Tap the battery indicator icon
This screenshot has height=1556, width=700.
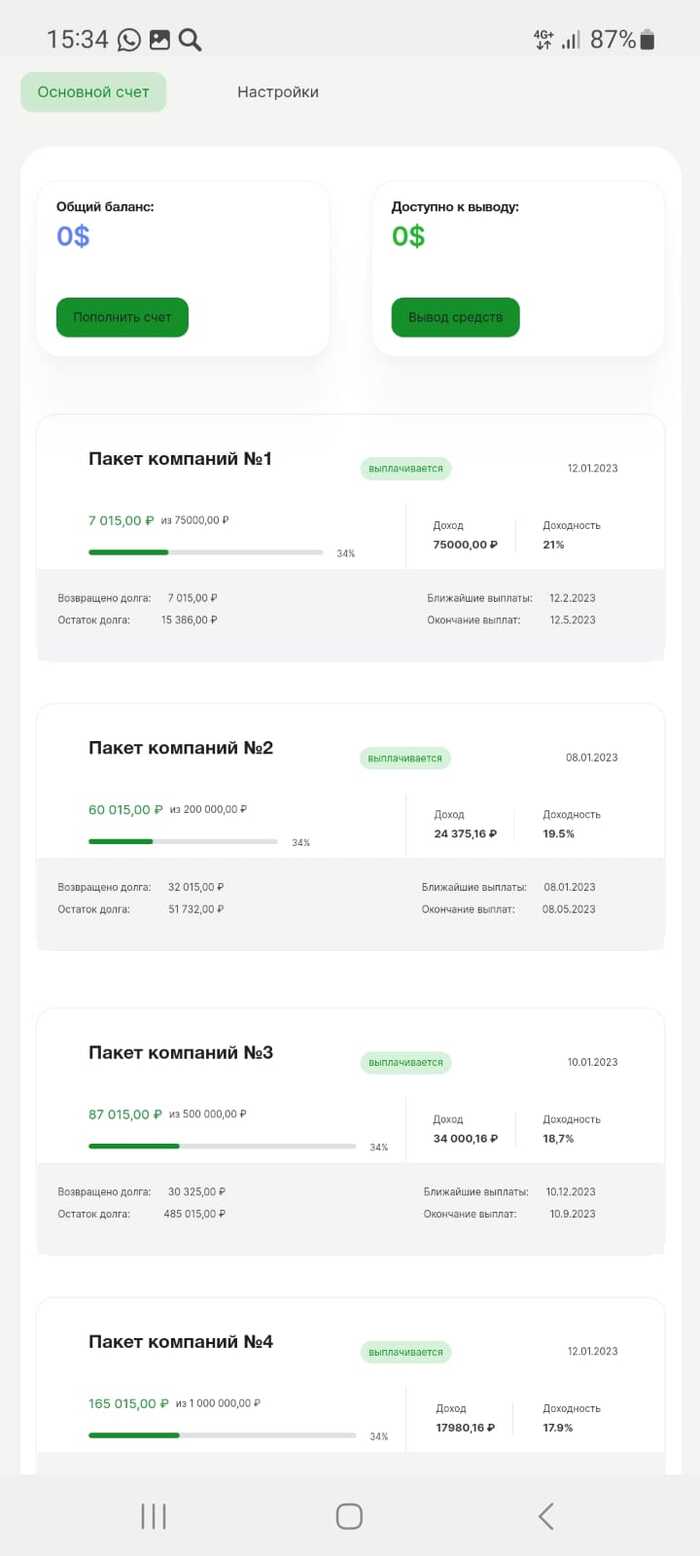pos(648,40)
